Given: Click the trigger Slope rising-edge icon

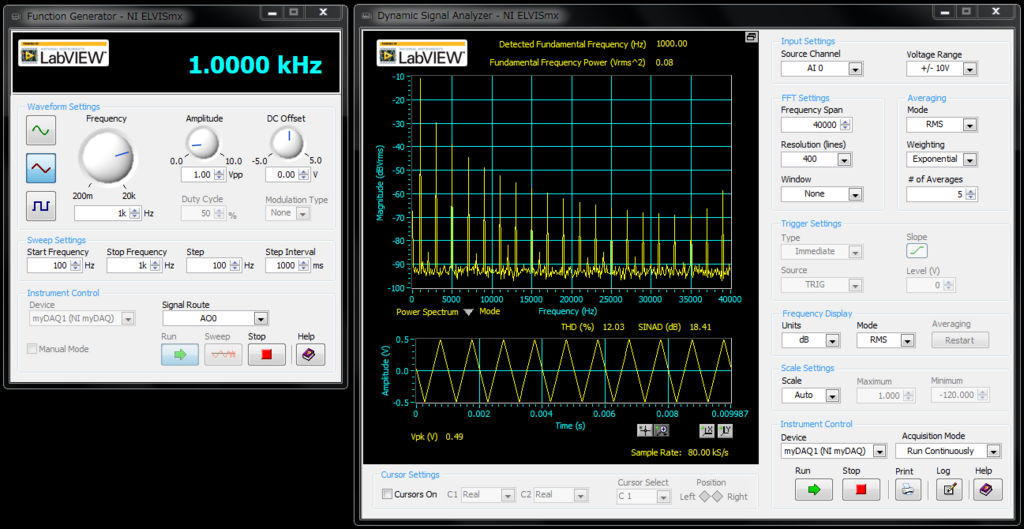Looking at the screenshot, I should pyautogui.click(x=917, y=251).
